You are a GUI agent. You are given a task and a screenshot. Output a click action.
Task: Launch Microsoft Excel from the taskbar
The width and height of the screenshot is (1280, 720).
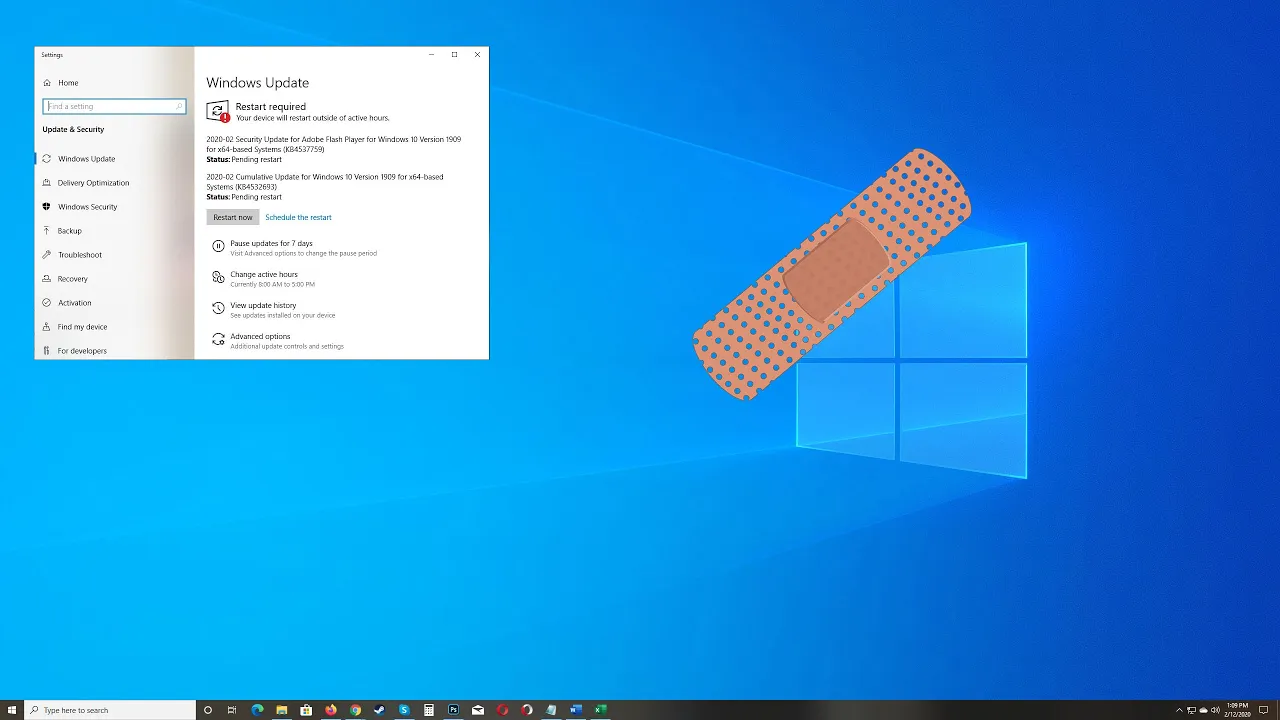point(600,710)
